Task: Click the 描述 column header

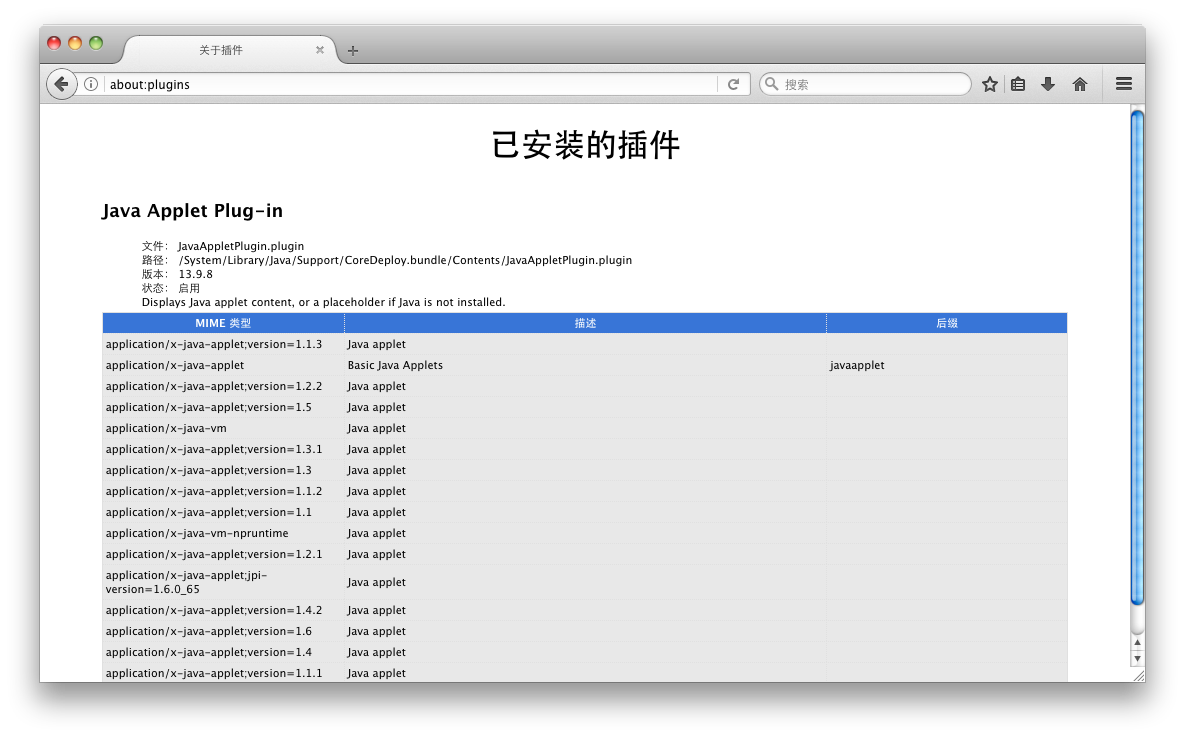Action: 585,323
